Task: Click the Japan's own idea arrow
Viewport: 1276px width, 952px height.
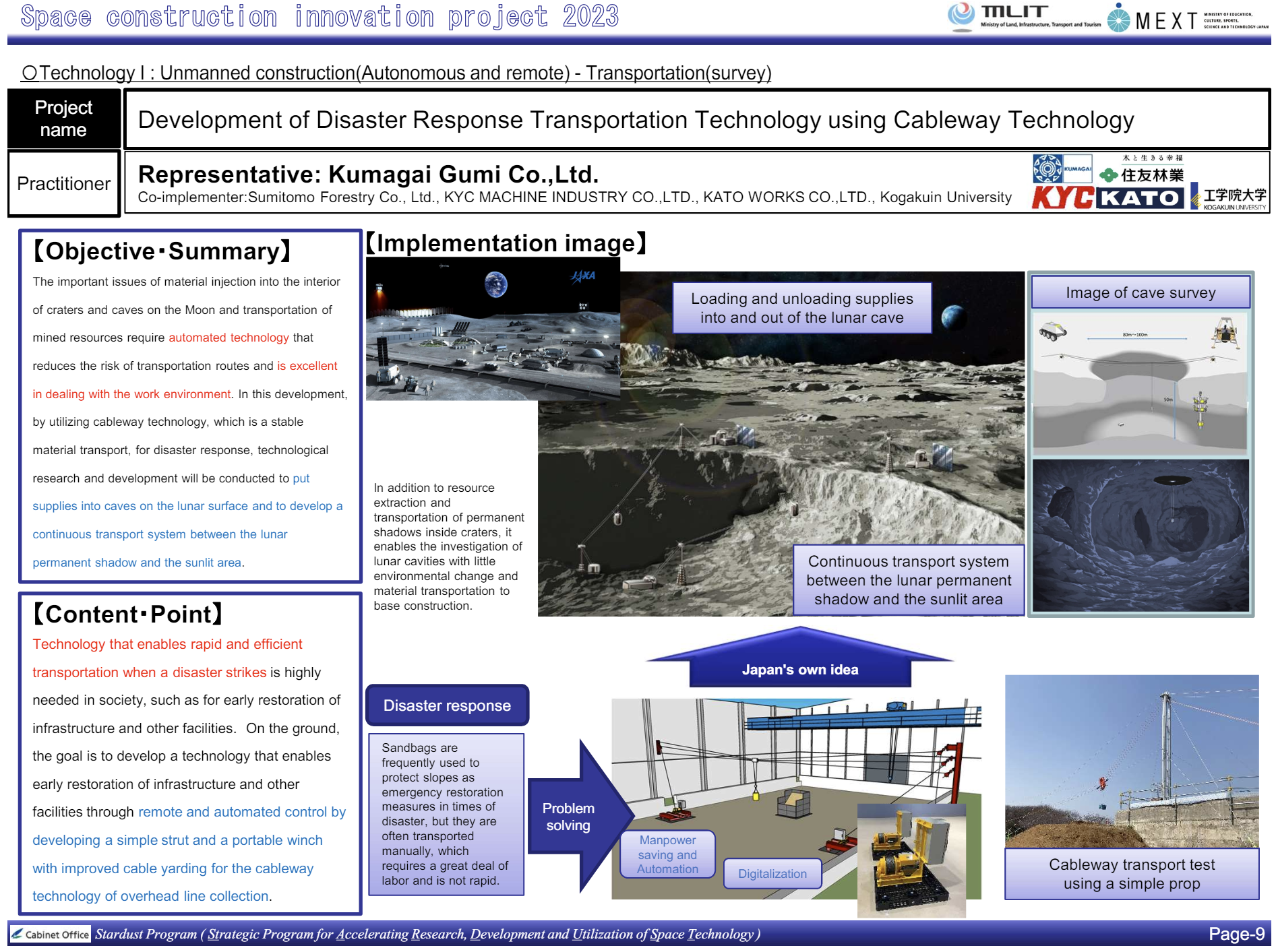Action: click(800, 657)
